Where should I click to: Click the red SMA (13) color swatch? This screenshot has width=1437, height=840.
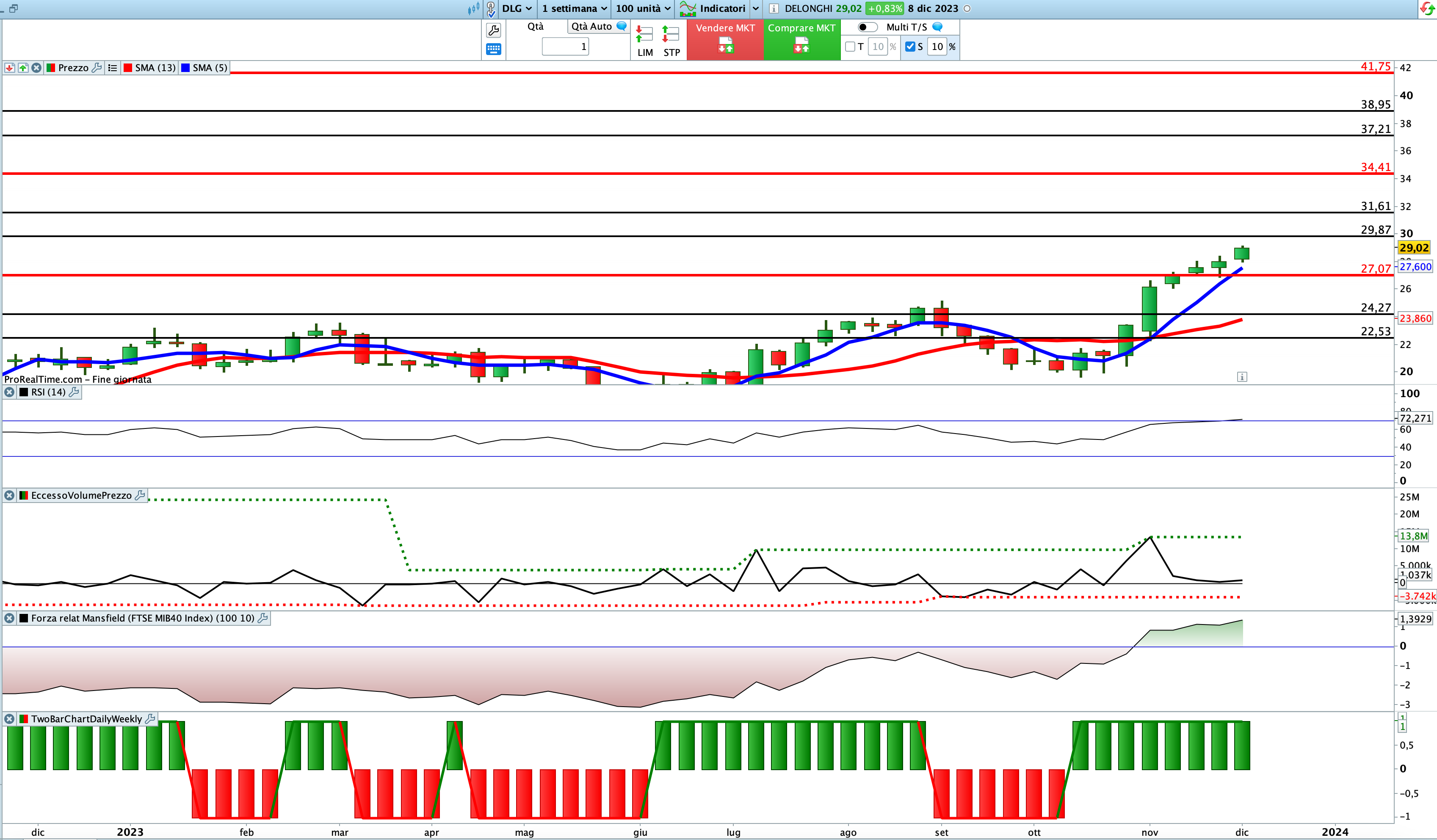pos(128,68)
